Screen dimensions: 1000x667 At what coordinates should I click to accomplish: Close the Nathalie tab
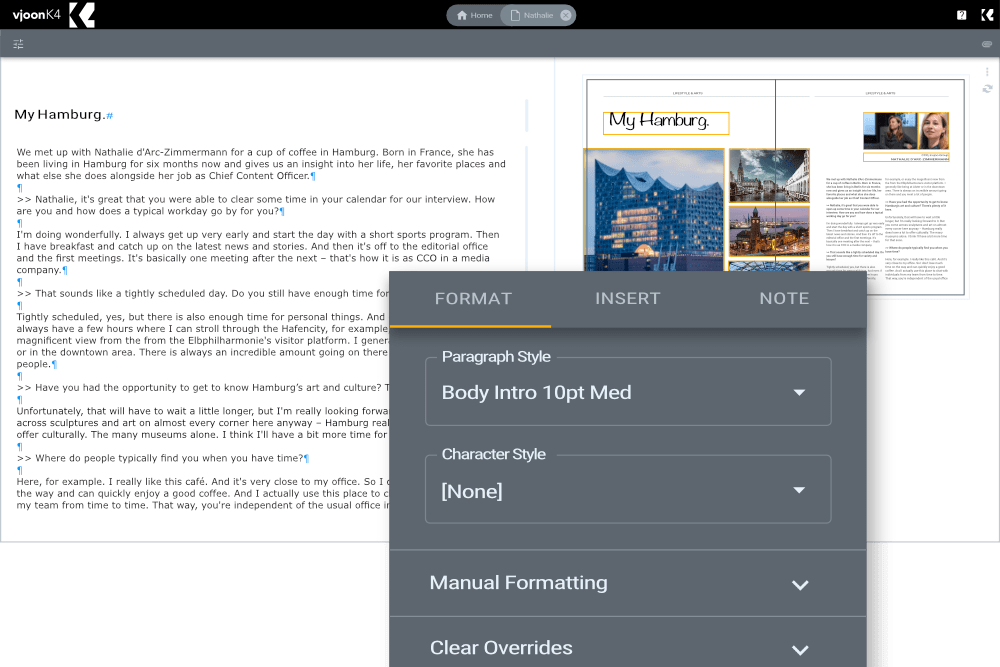click(566, 15)
